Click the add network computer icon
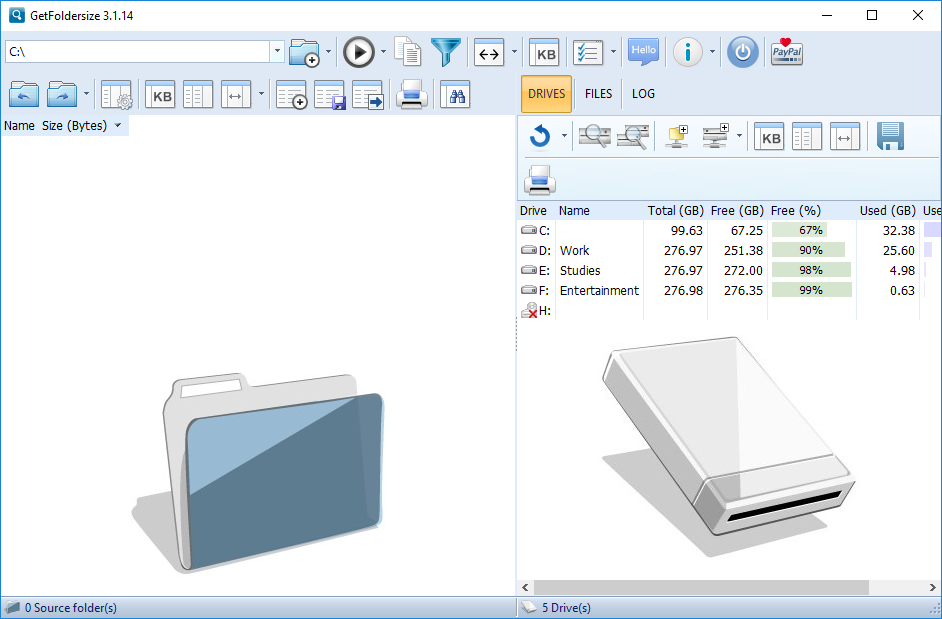This screenshot has width=942, height=619. [676, 136]
